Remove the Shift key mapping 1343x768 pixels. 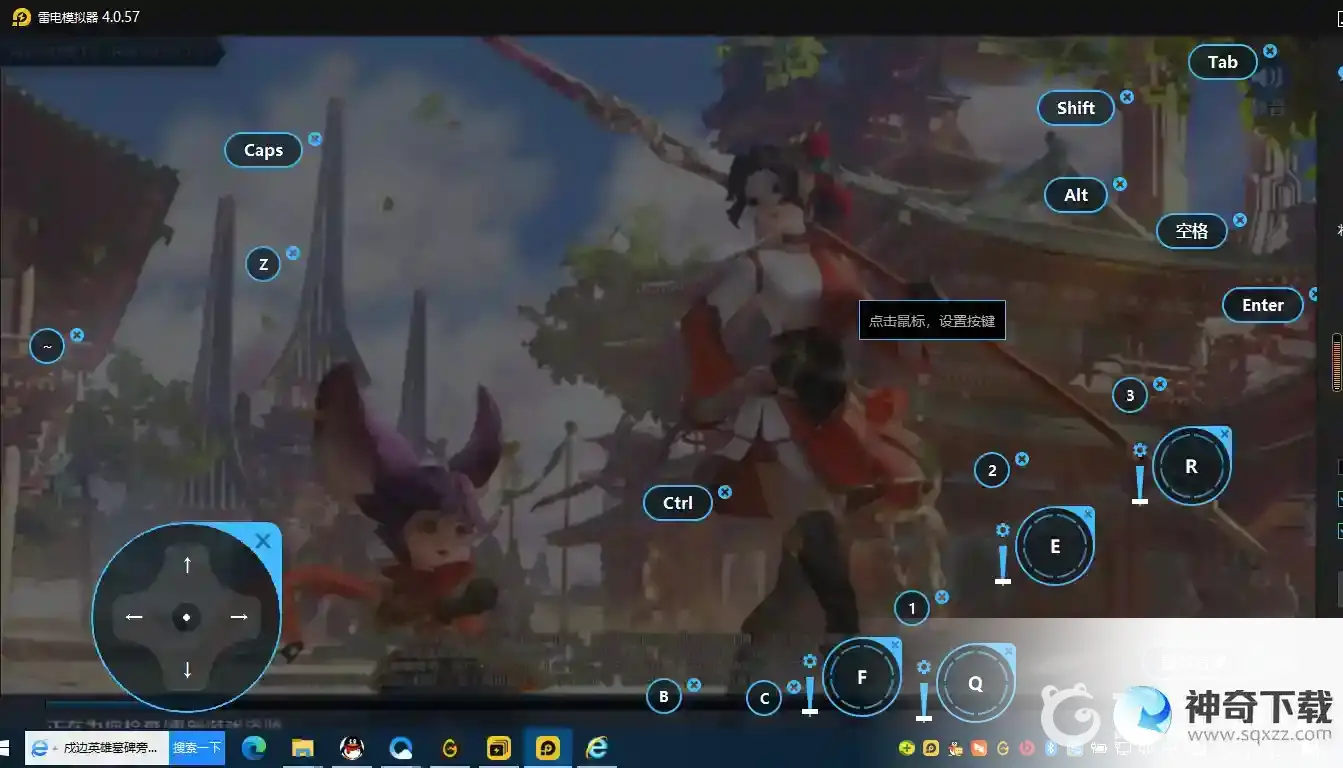(x=1127, y=97)
